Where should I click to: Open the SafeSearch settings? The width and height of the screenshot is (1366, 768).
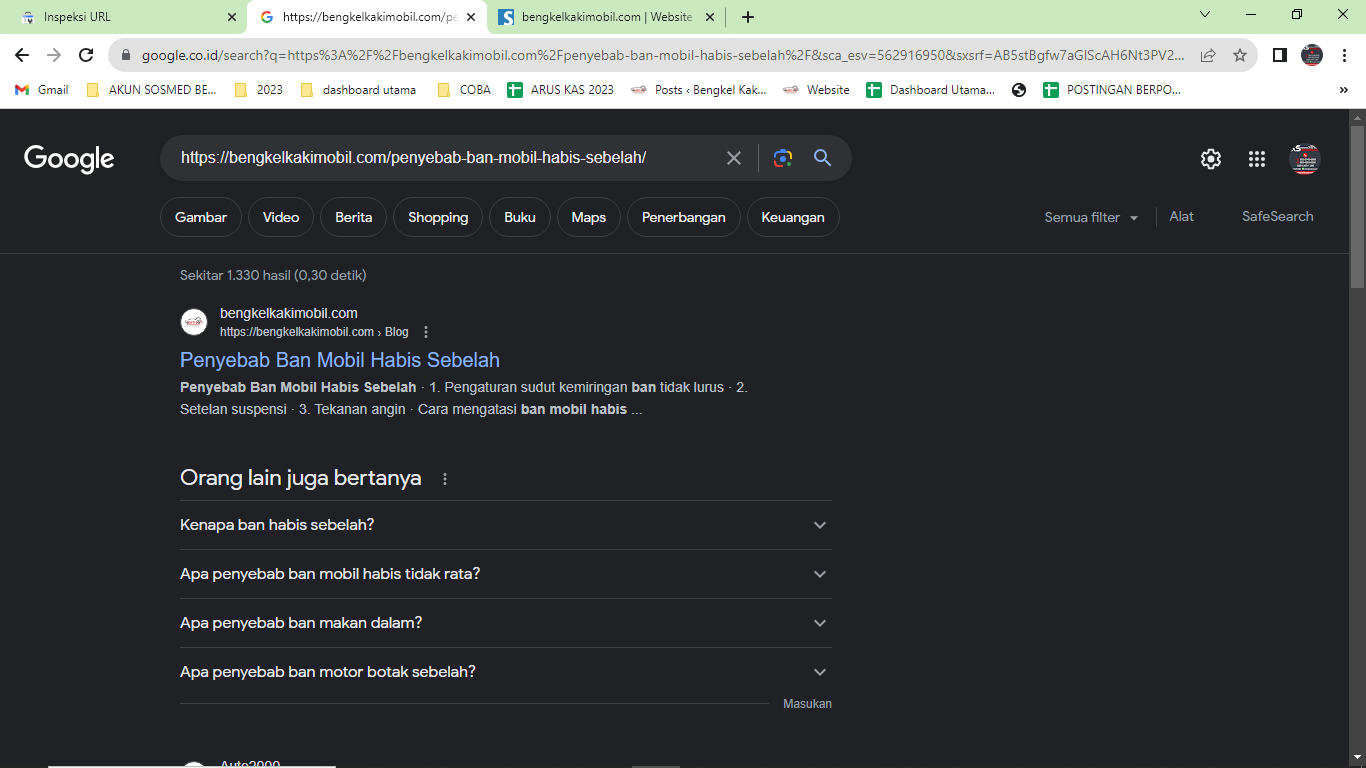coord(1278,216)
